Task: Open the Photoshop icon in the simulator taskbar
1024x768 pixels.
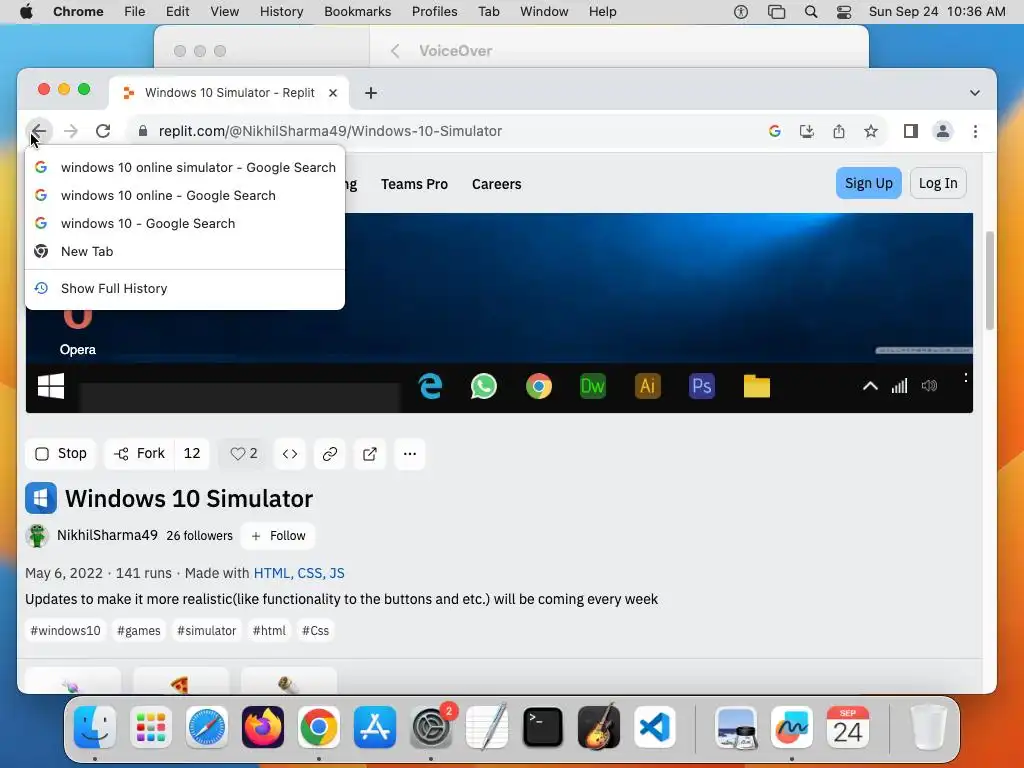Action: 701,386
